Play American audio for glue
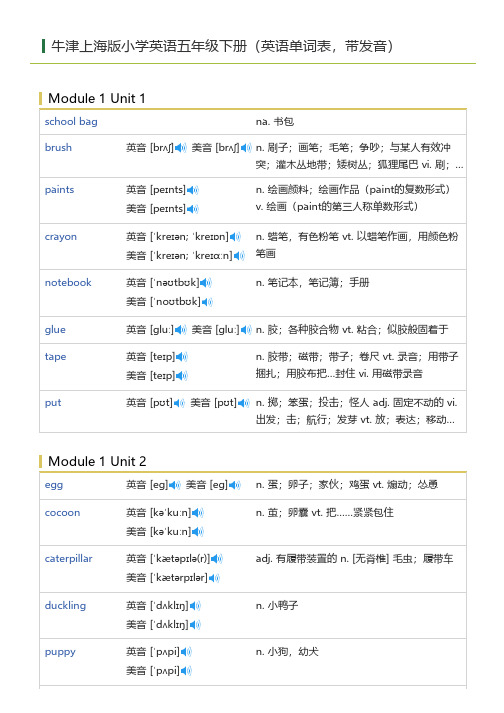Screen dimensions: 504x713 pos(246,330)
